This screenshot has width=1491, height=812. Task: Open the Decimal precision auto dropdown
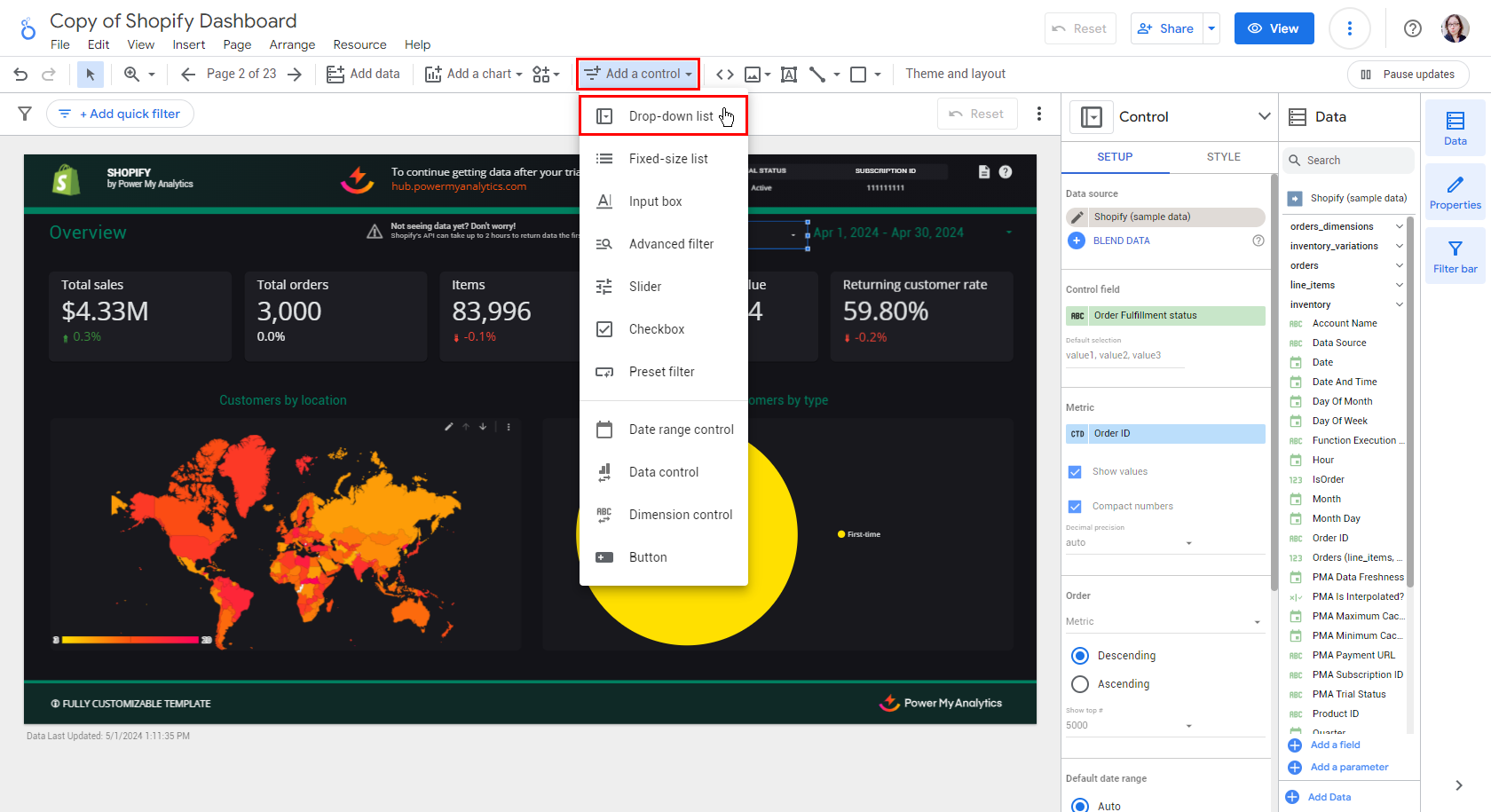[x=1129, y=542]
